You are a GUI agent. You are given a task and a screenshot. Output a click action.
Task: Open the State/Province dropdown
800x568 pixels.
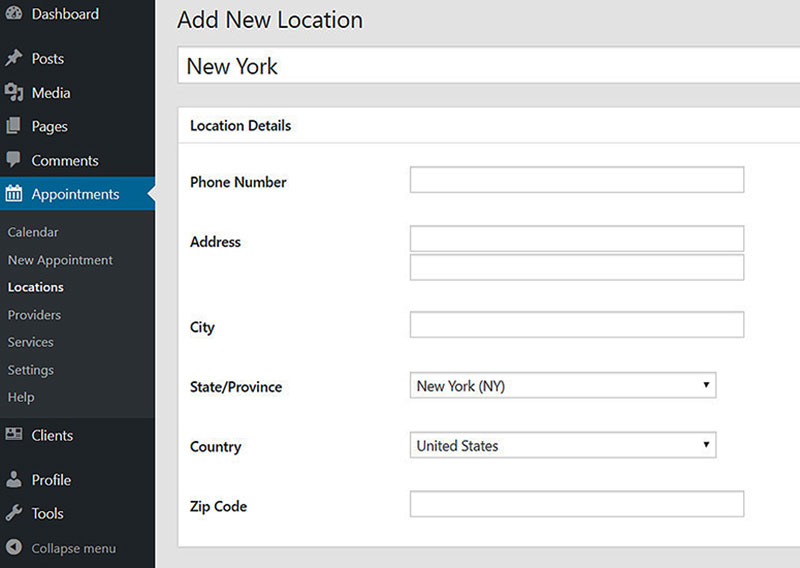(x=563, y=385)
